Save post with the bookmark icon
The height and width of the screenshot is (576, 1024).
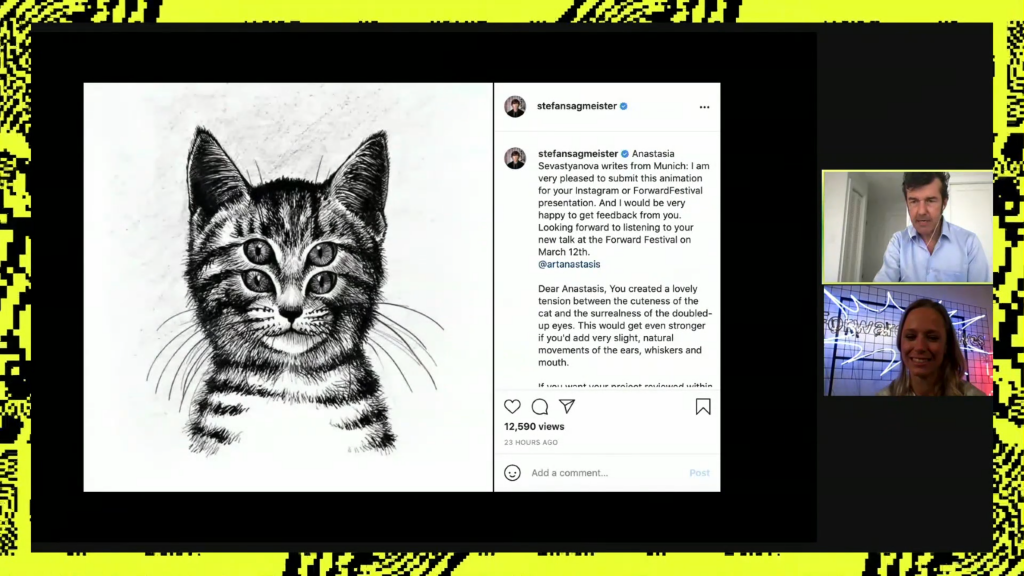point(703,406)
